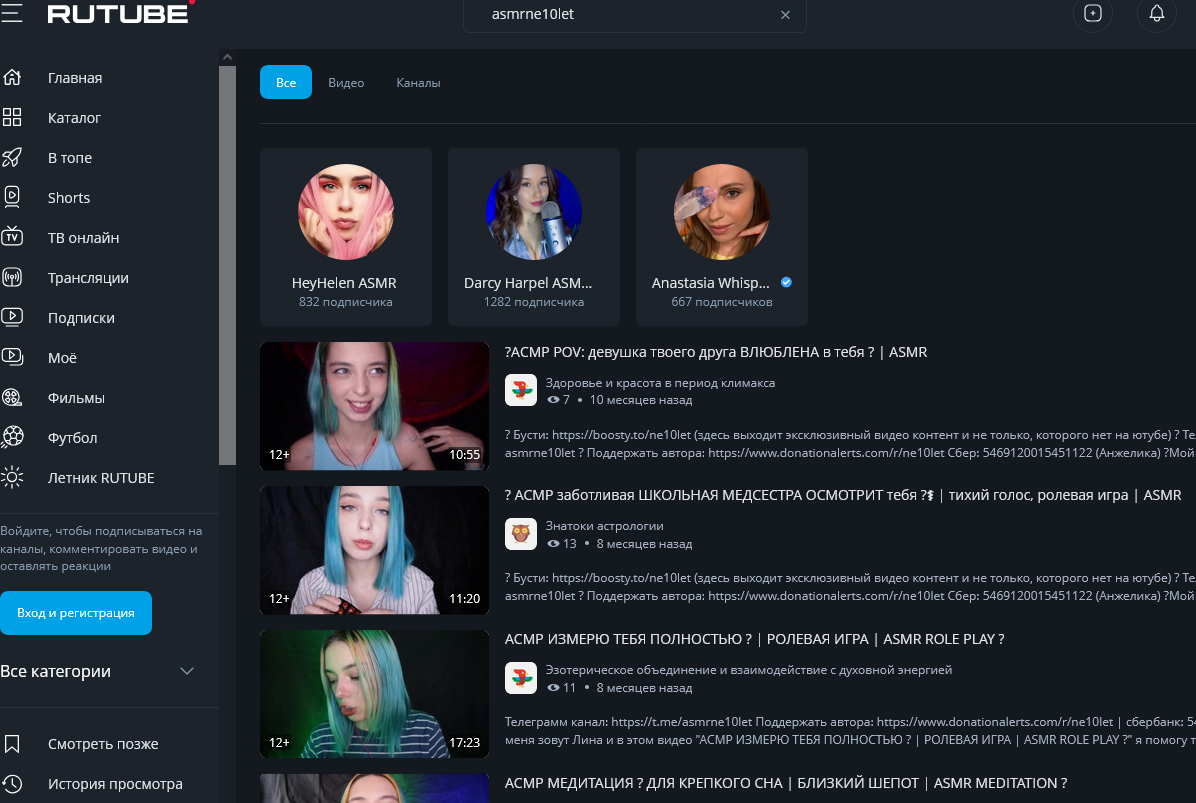Open the upload video icon
The image size is (1196, 803).
click(1092, 14)
